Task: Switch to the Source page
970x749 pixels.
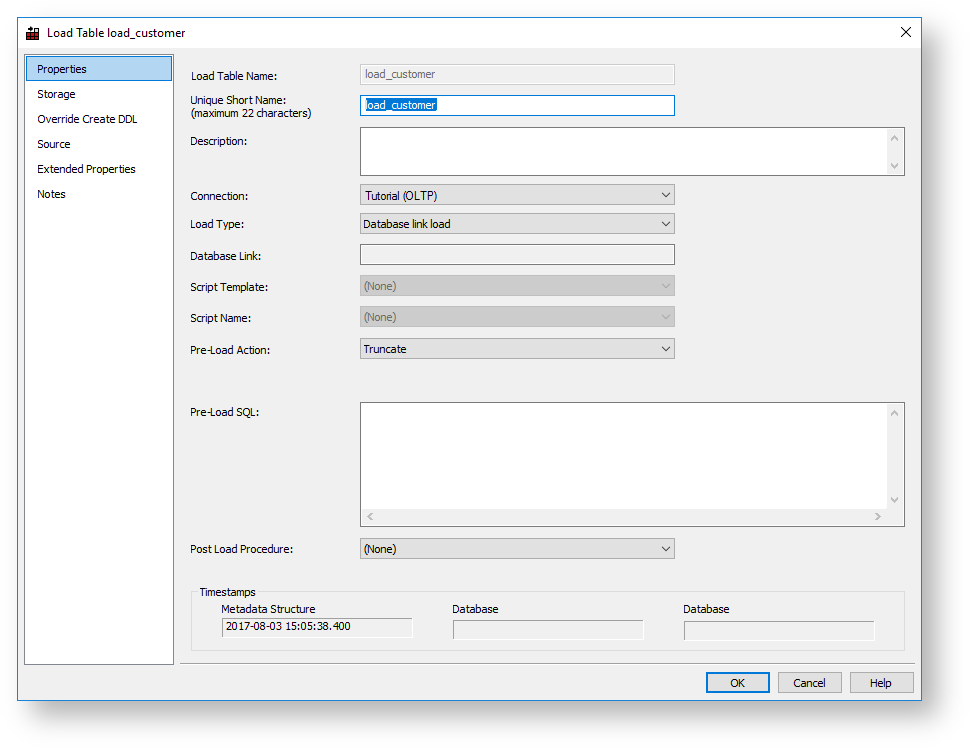Action: point(54,144)
